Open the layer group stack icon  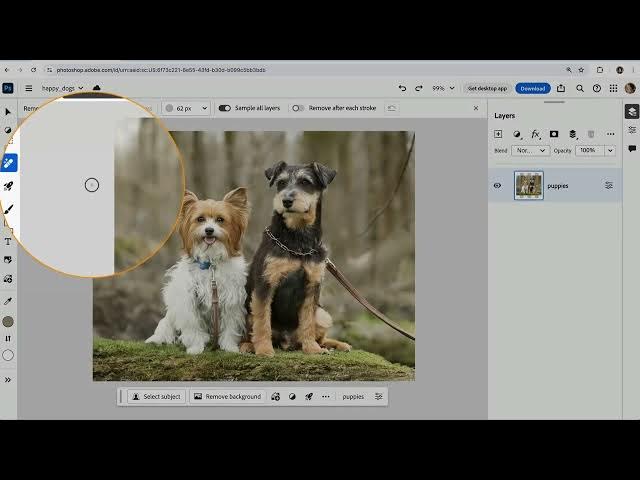pos(573,134)
